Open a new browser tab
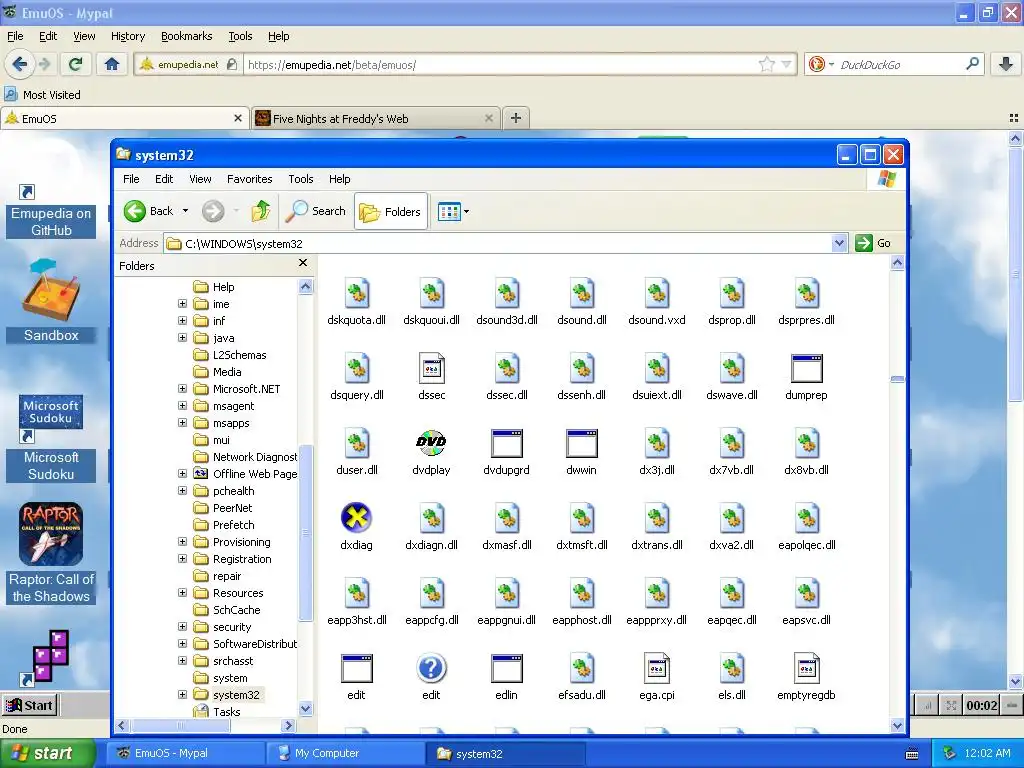This screenshot has height=768, width=1024. [x=515, y=118]
